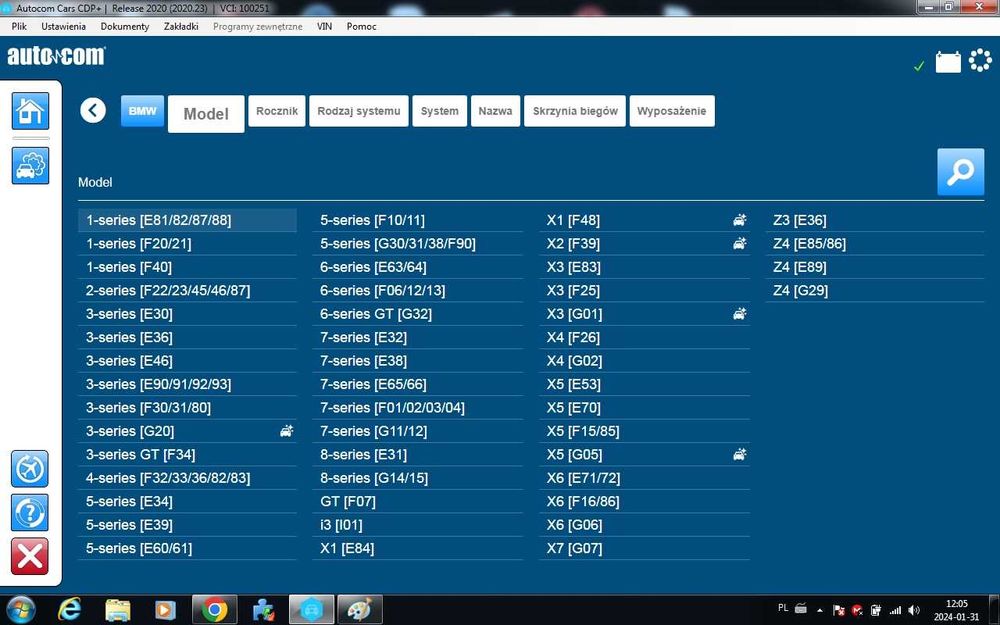Select model 5-series [E60/61]

coord(188,548)
